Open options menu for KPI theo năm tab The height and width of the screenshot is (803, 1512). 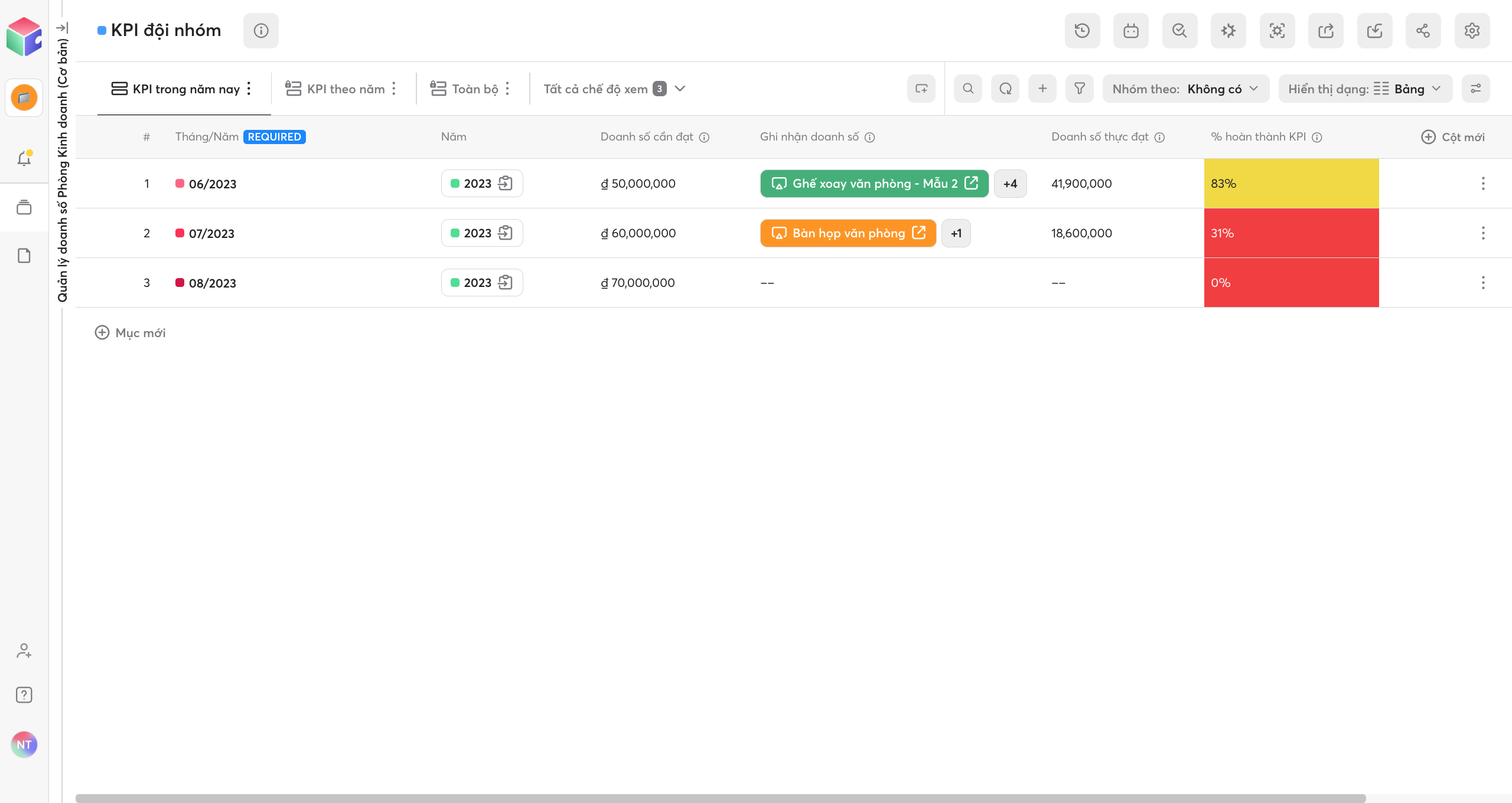[x=394, y=89]
